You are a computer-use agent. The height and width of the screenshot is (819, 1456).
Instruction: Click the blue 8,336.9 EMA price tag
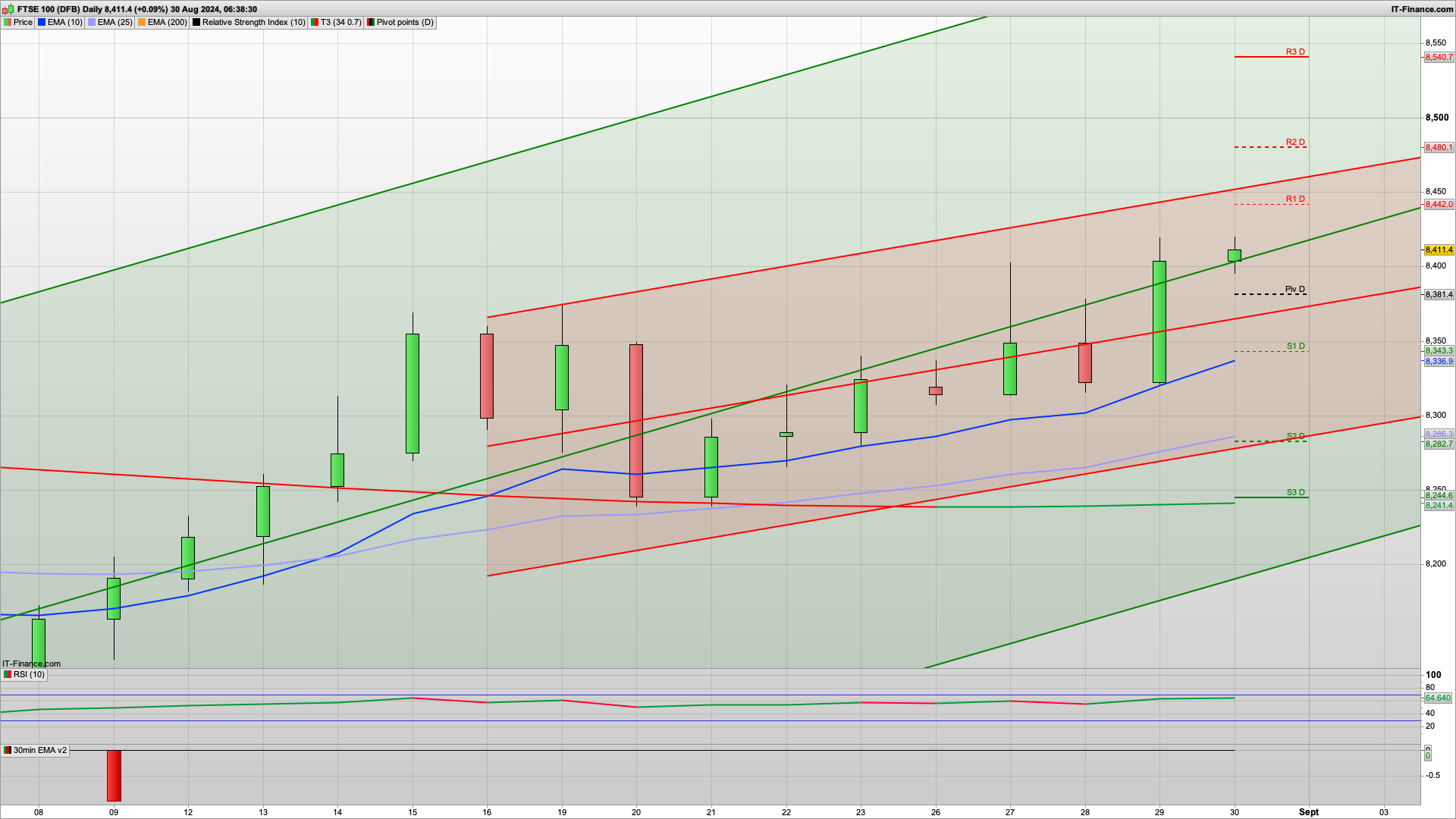pos(1439,361)
